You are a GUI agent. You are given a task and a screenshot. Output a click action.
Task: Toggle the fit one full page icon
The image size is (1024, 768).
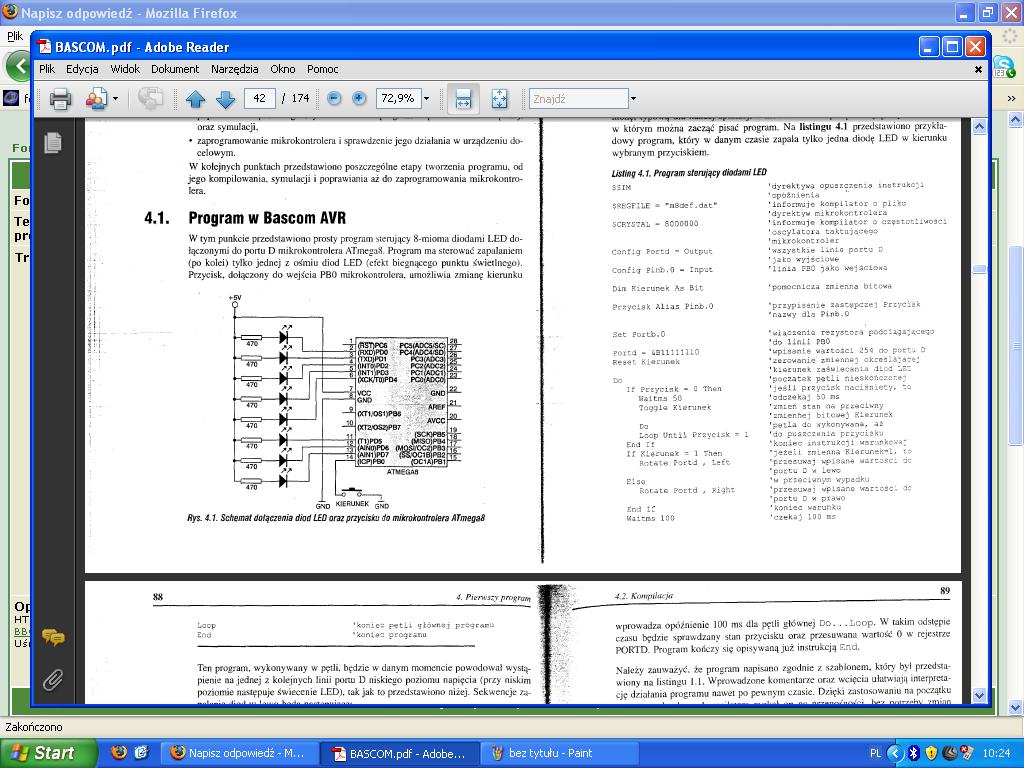499,99
